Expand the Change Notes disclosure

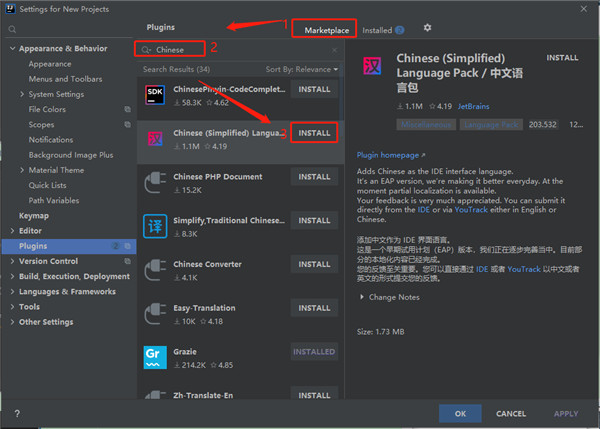pyautogui.click(x=362, y=297)
